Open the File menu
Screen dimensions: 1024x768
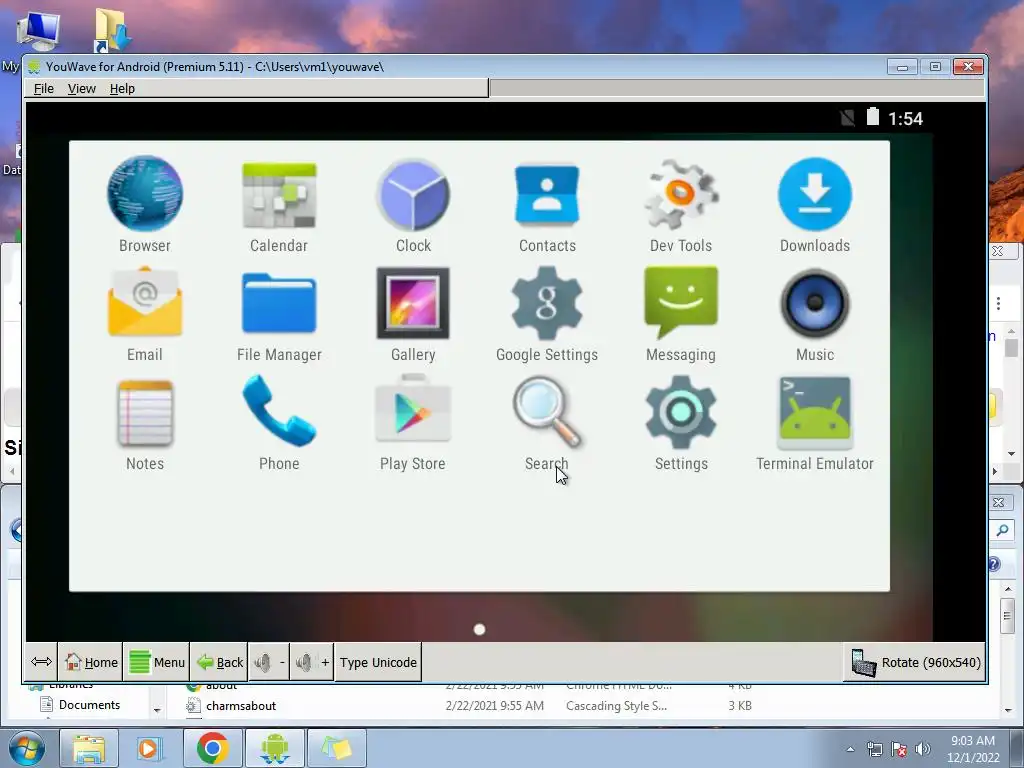point(44,88)
